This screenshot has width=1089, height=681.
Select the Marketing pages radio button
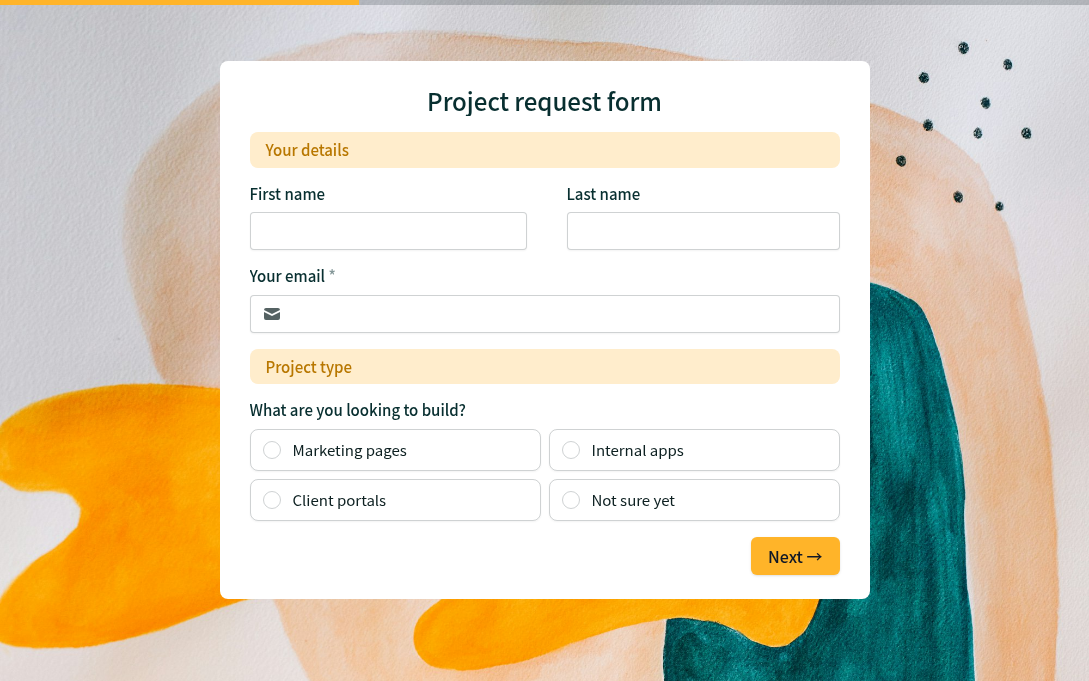coord(272,450)
